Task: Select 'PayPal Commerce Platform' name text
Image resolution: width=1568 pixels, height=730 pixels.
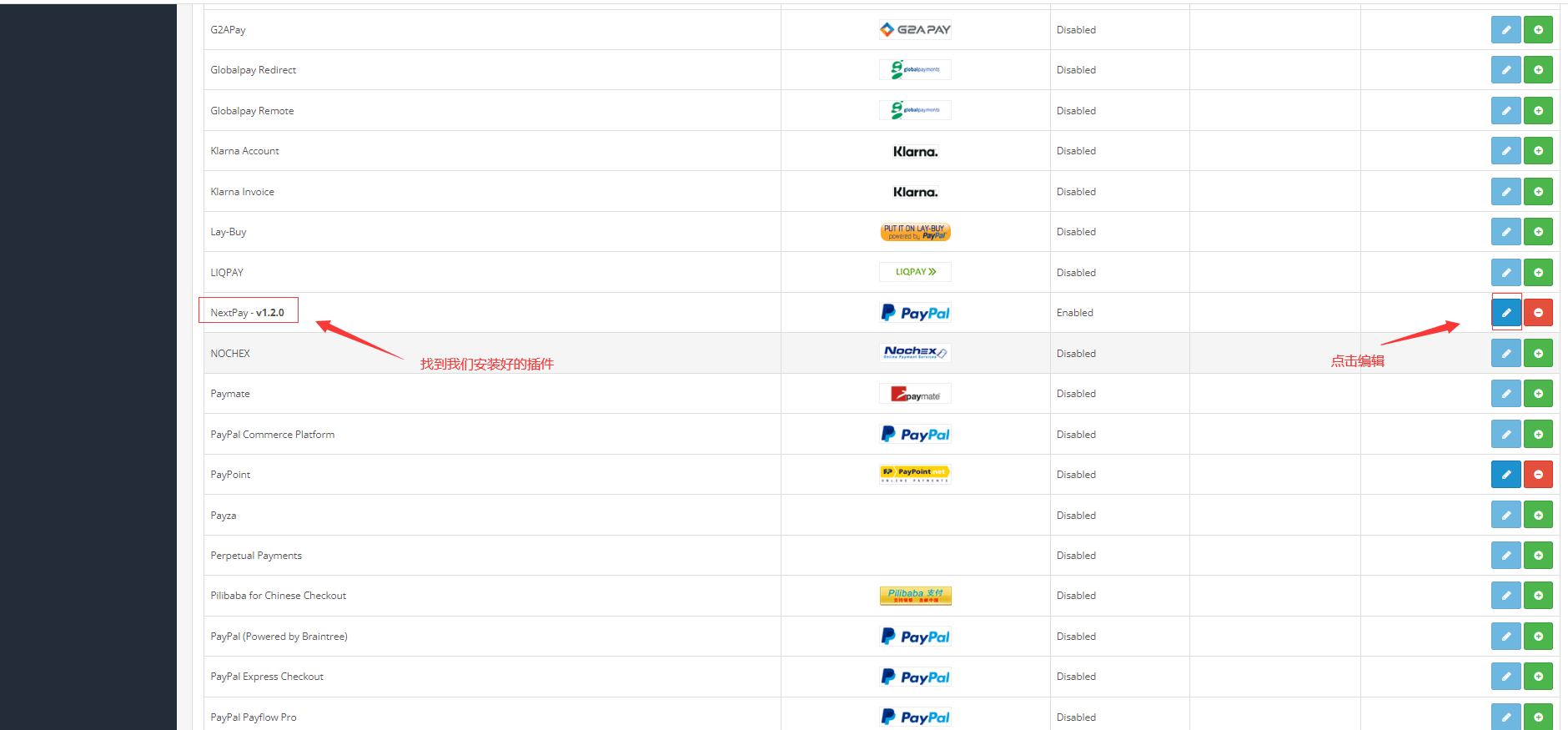Action: point(272,435)
